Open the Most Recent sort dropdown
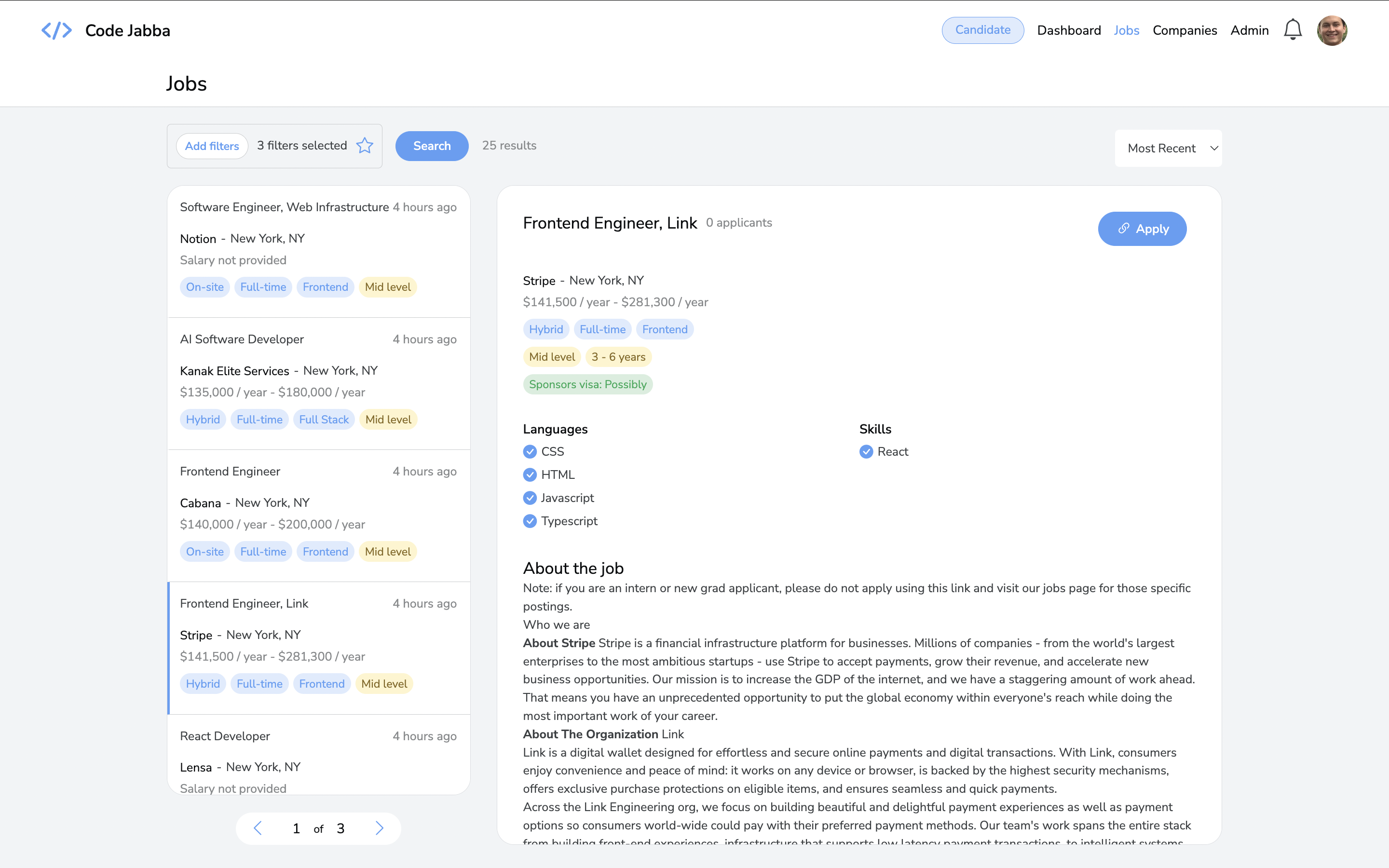The image size is (1389, 868). tap(1168, 148)
